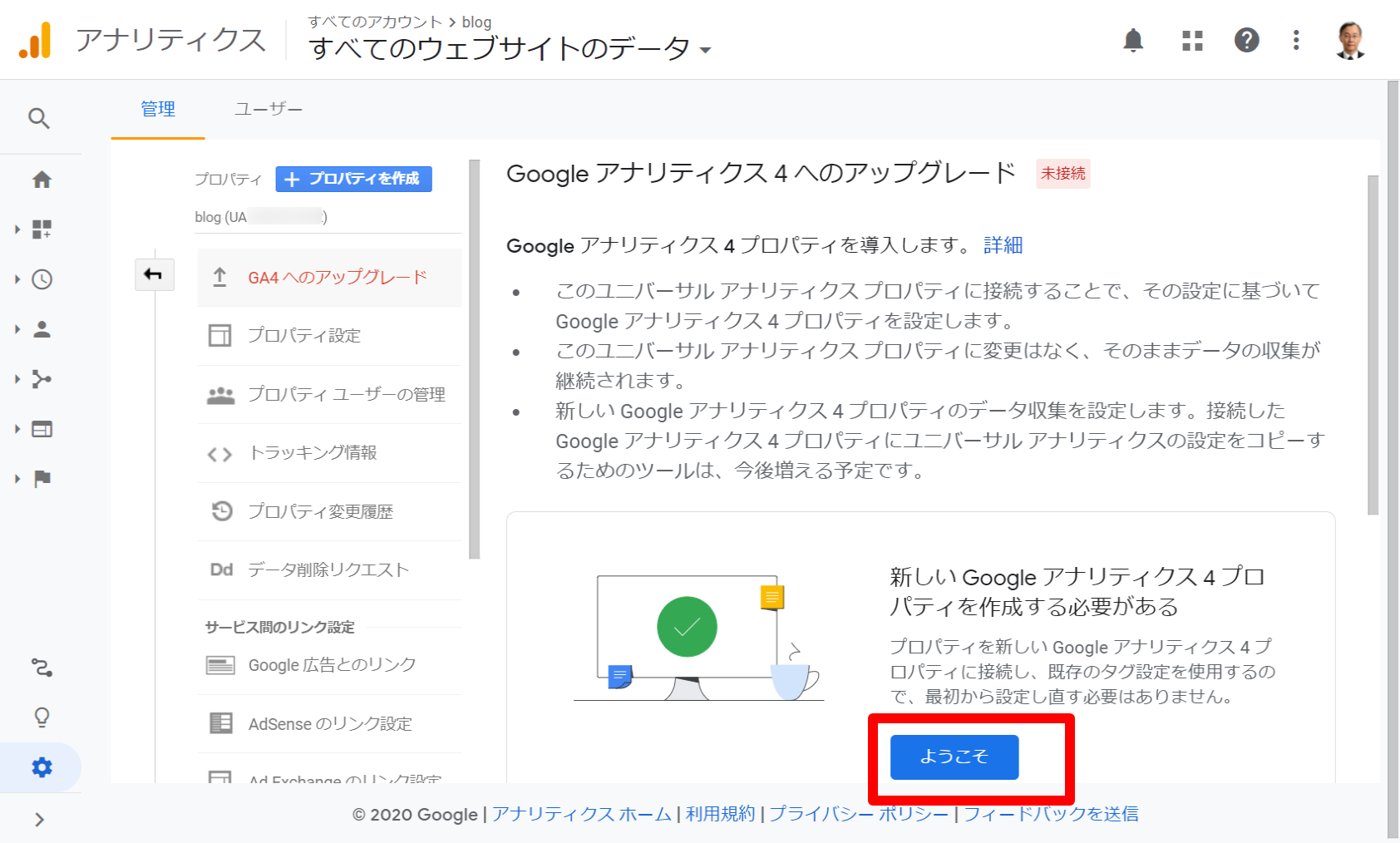Open the Google apps grid
This screenshot has height=843, width=1400.
coord(1192,40)
